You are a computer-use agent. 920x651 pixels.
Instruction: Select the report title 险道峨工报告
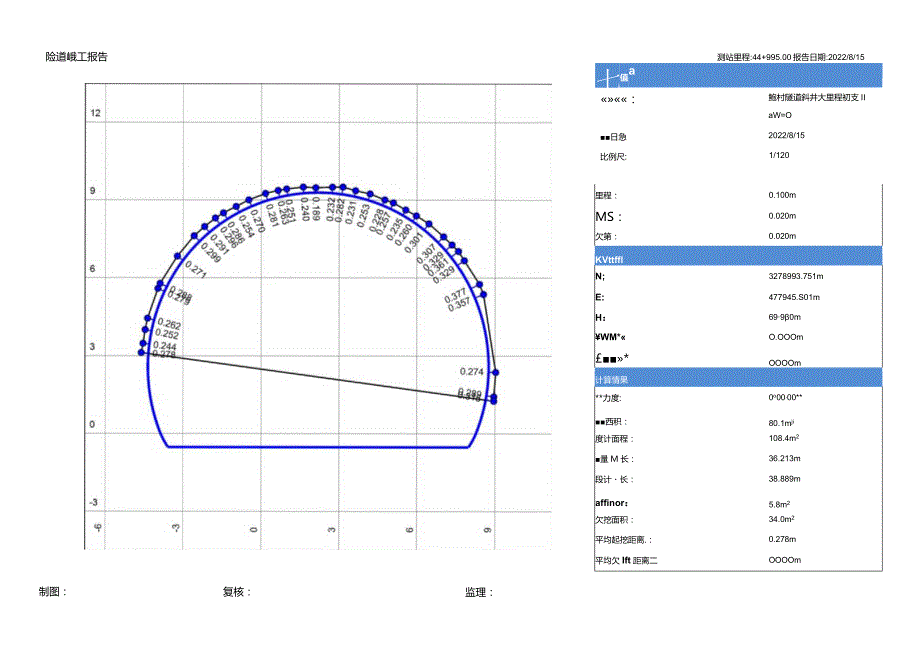(x=76, y=57)
